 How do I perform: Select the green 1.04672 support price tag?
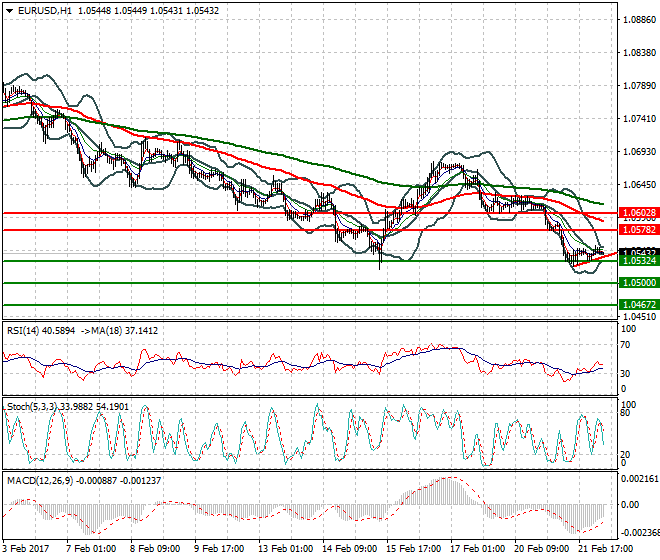click(638, 304)
